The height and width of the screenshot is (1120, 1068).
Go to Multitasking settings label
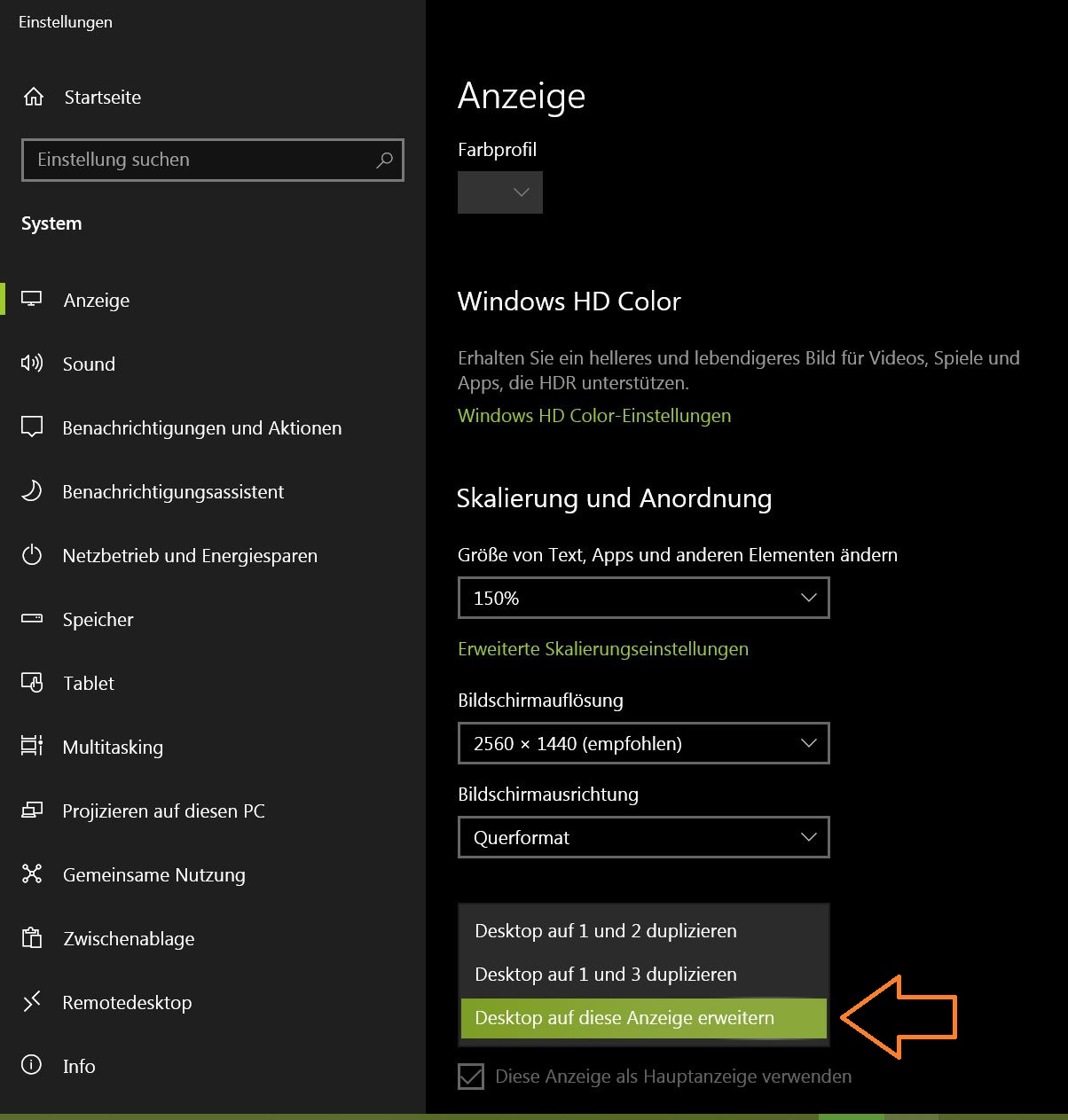[113, 747]
